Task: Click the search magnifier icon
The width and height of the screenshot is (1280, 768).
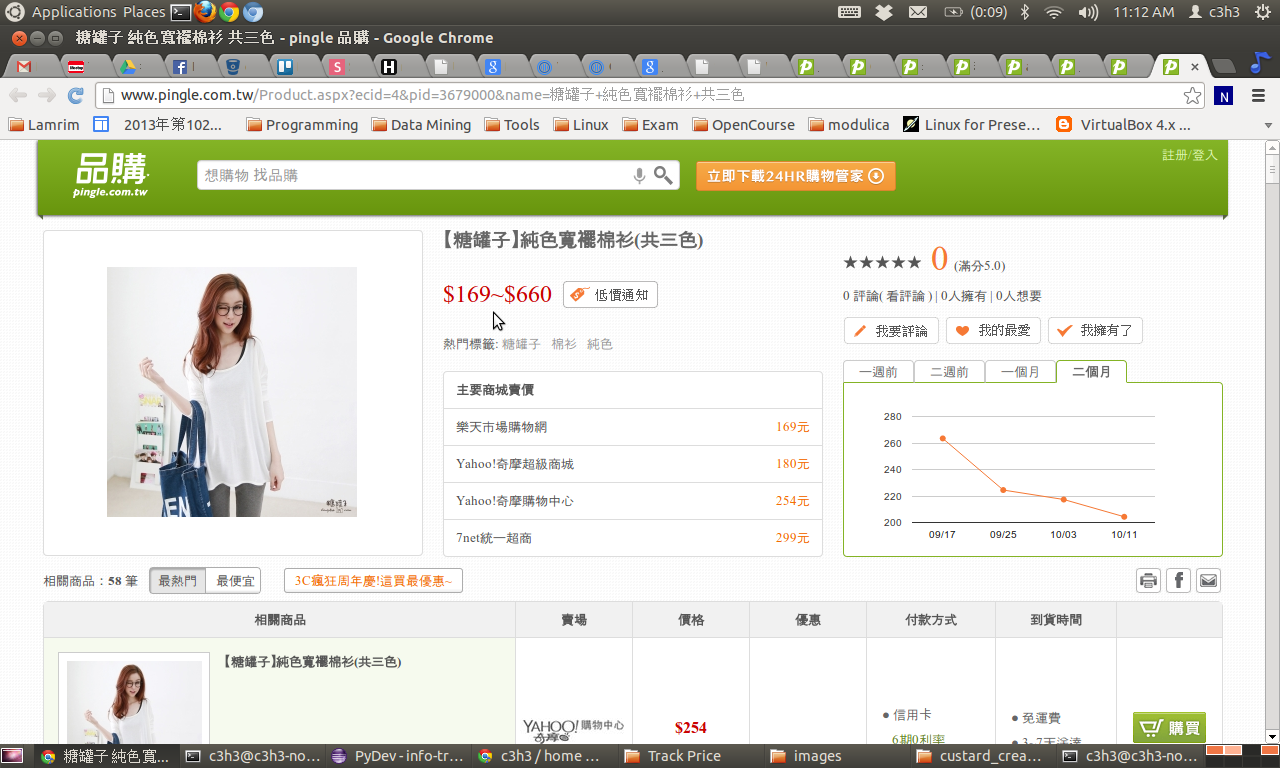Action: 663,176
